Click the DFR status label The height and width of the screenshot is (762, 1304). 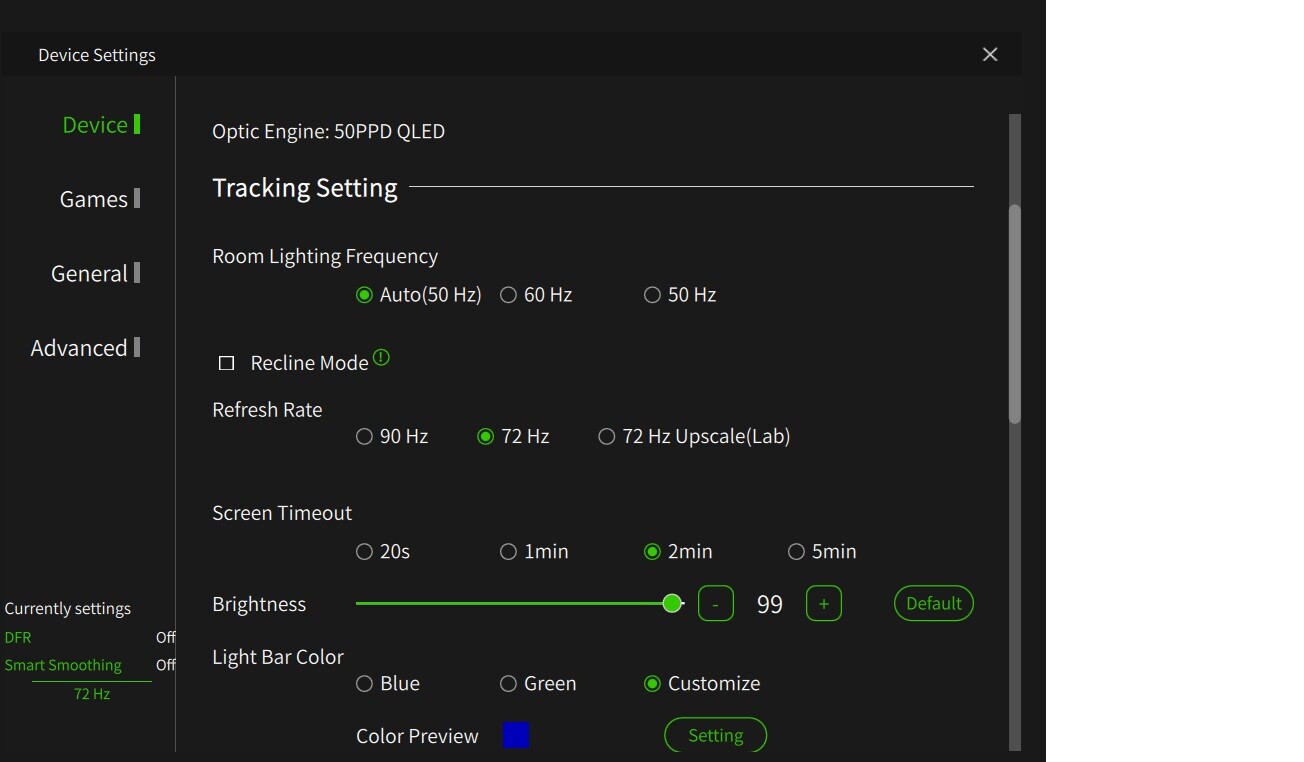pyautogui.click(x=18, y=637)
